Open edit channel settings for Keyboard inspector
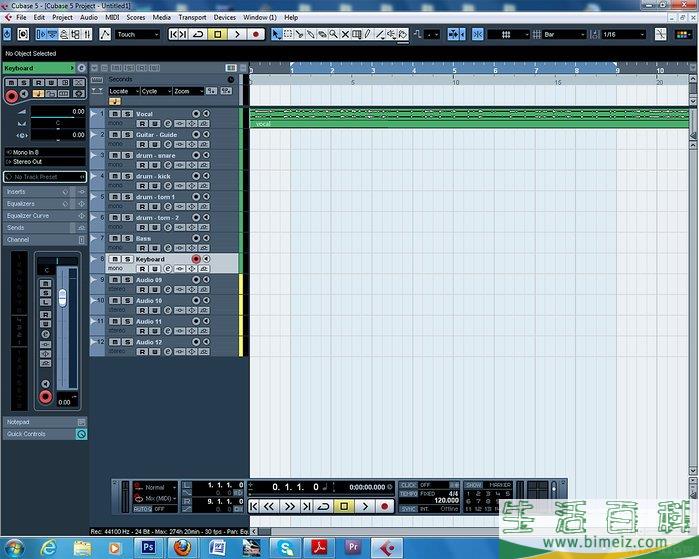 tap(81, 68)
